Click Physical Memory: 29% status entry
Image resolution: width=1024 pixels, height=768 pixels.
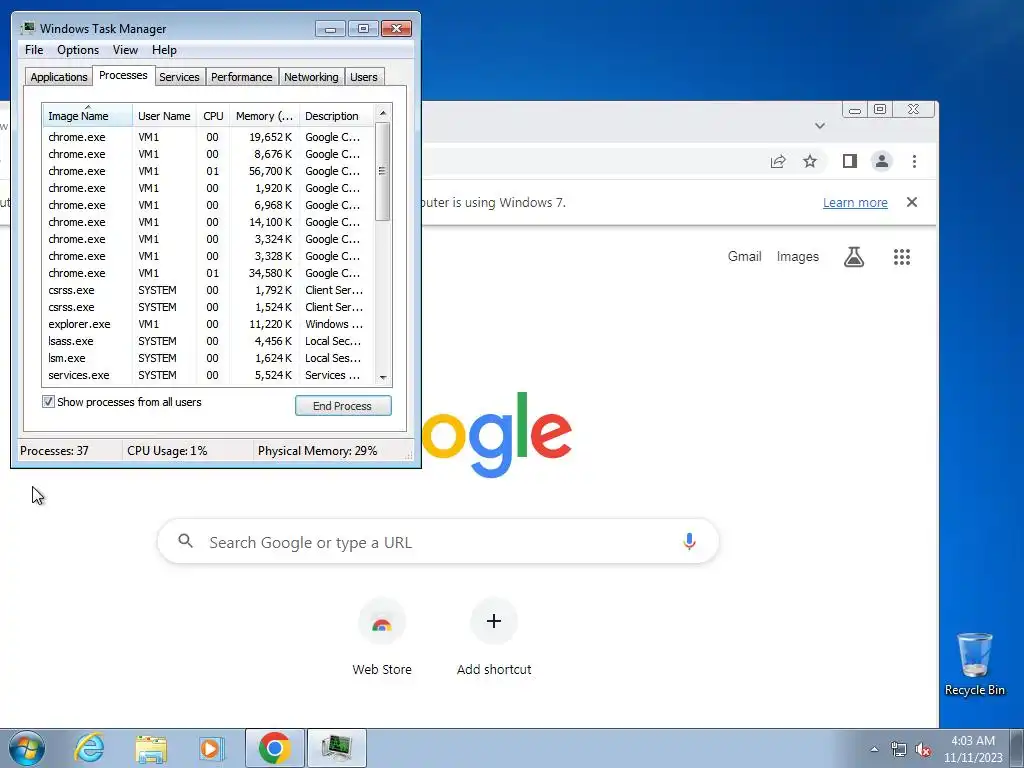click(317, 451)
